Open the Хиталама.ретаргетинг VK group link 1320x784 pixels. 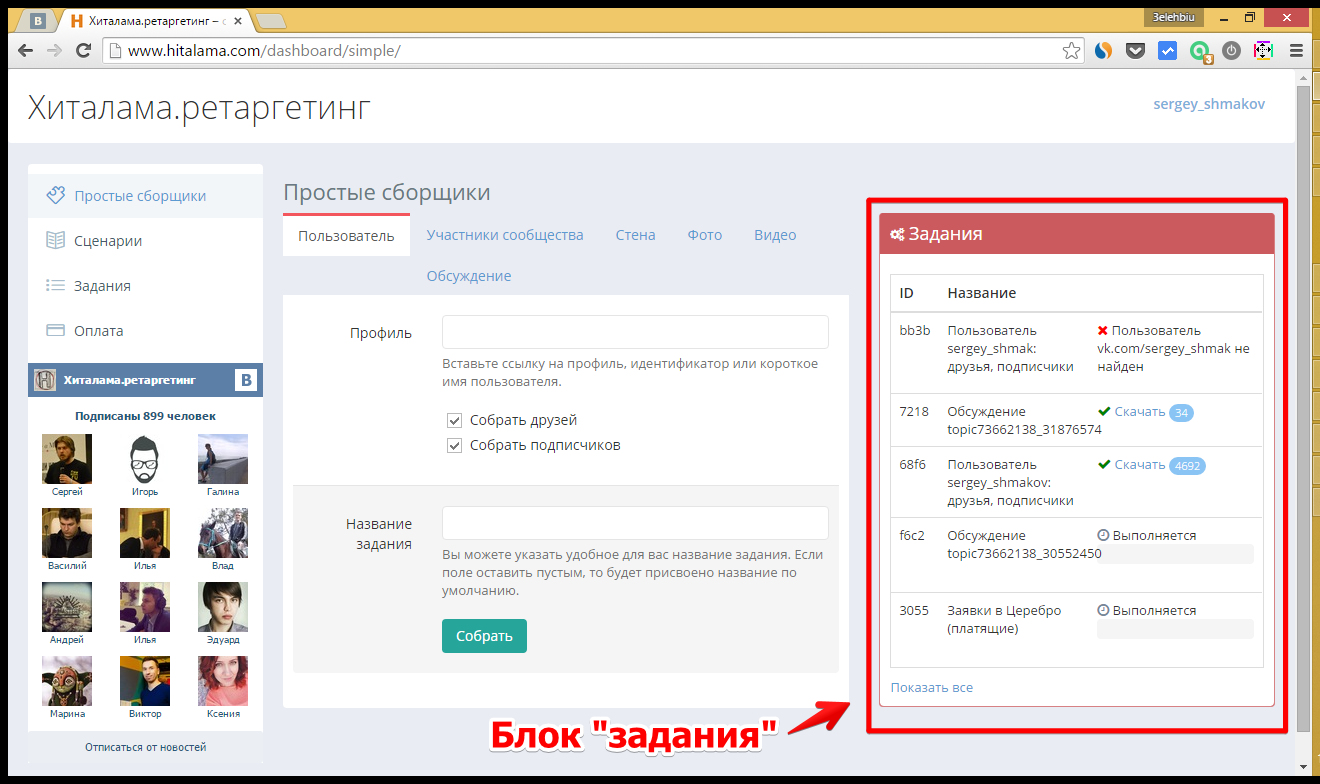130,380
